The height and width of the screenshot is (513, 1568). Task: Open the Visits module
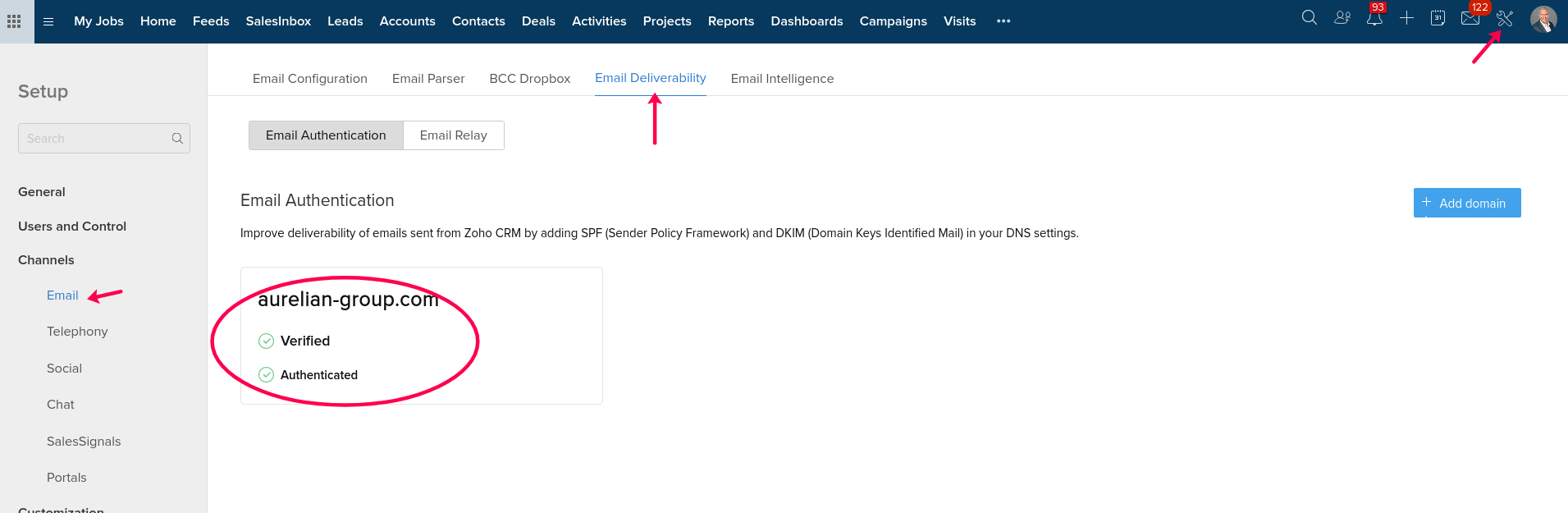coord(960,21)
